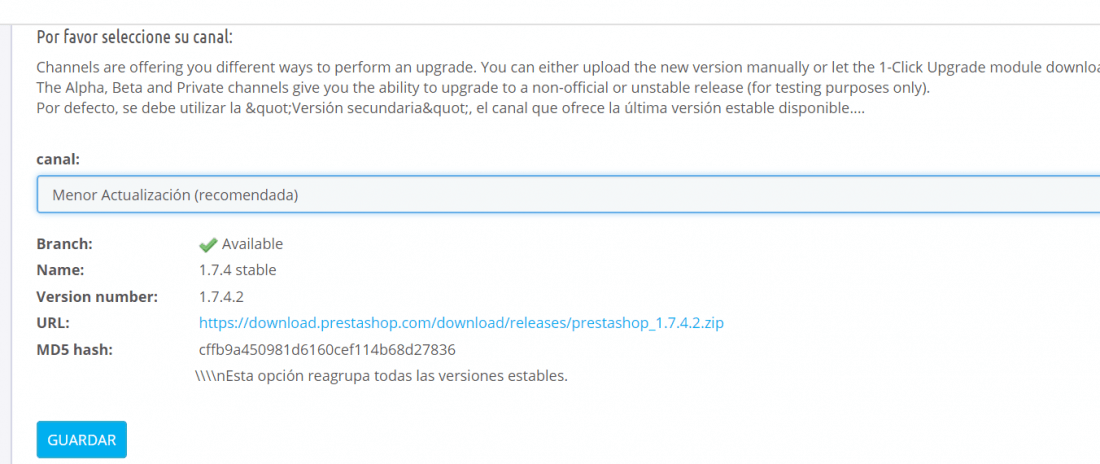Click the Version number value 1.7.4.2
This screenshot has width=1100, height=464.
221,297
